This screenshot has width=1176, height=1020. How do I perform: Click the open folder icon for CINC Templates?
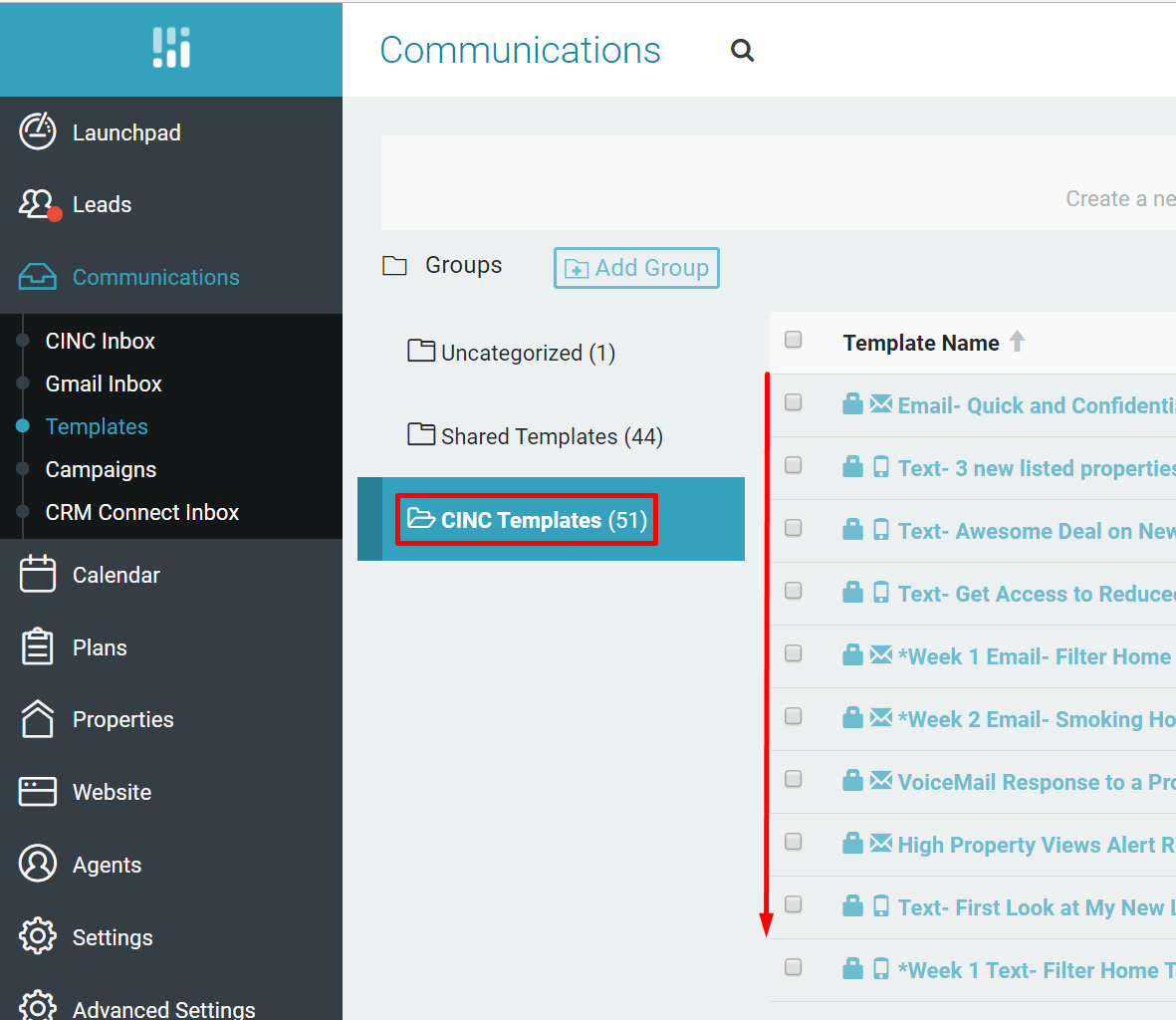(421, 518)
